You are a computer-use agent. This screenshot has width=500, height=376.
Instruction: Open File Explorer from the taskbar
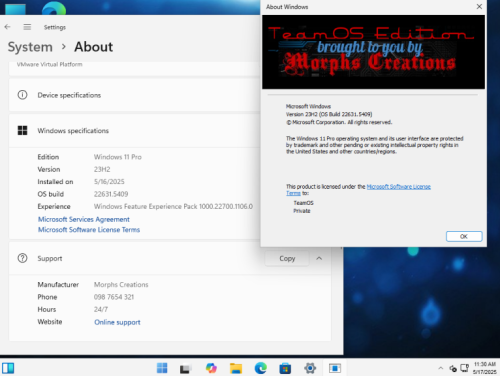point(236,368)
